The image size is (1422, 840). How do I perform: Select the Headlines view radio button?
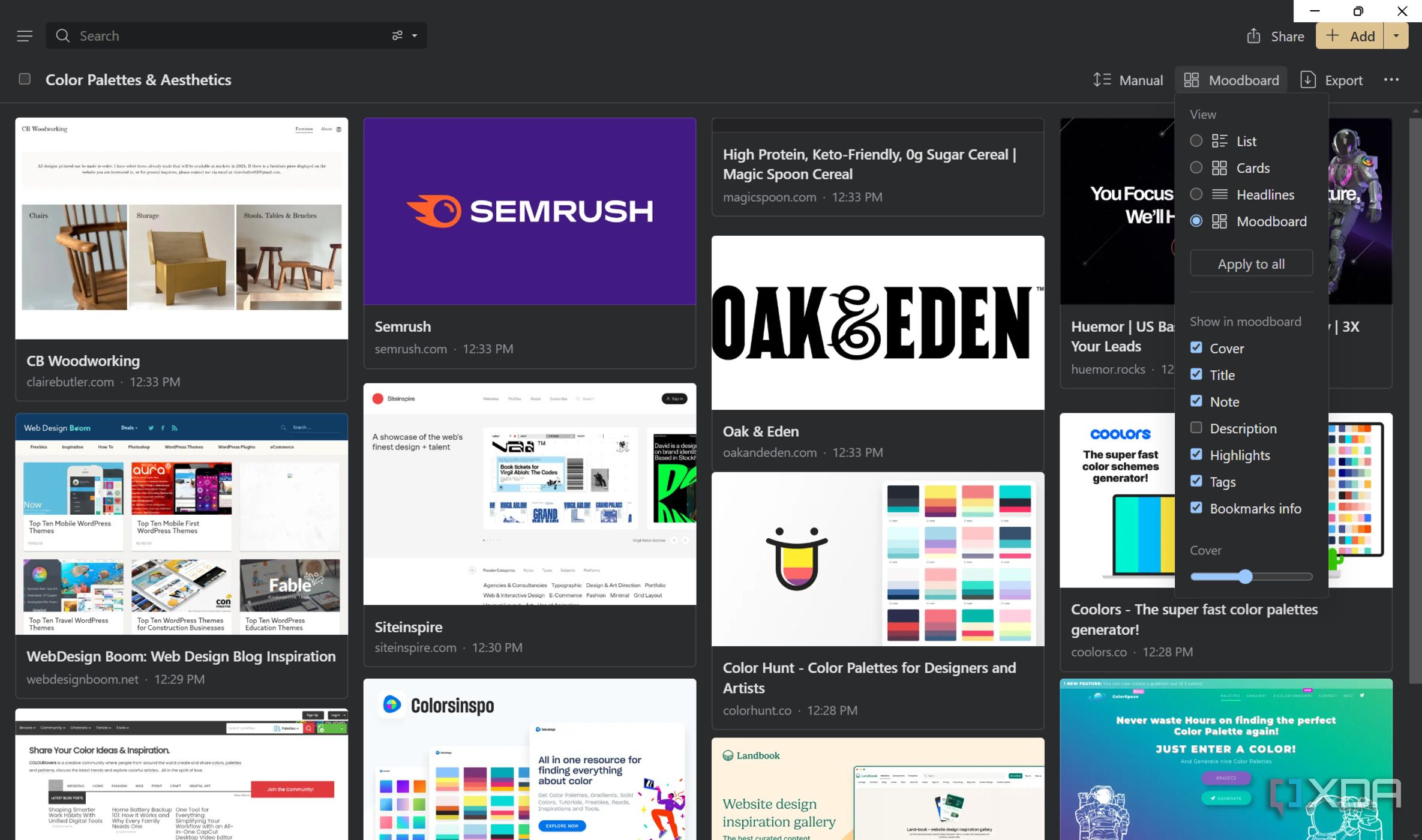[1196, 194]
